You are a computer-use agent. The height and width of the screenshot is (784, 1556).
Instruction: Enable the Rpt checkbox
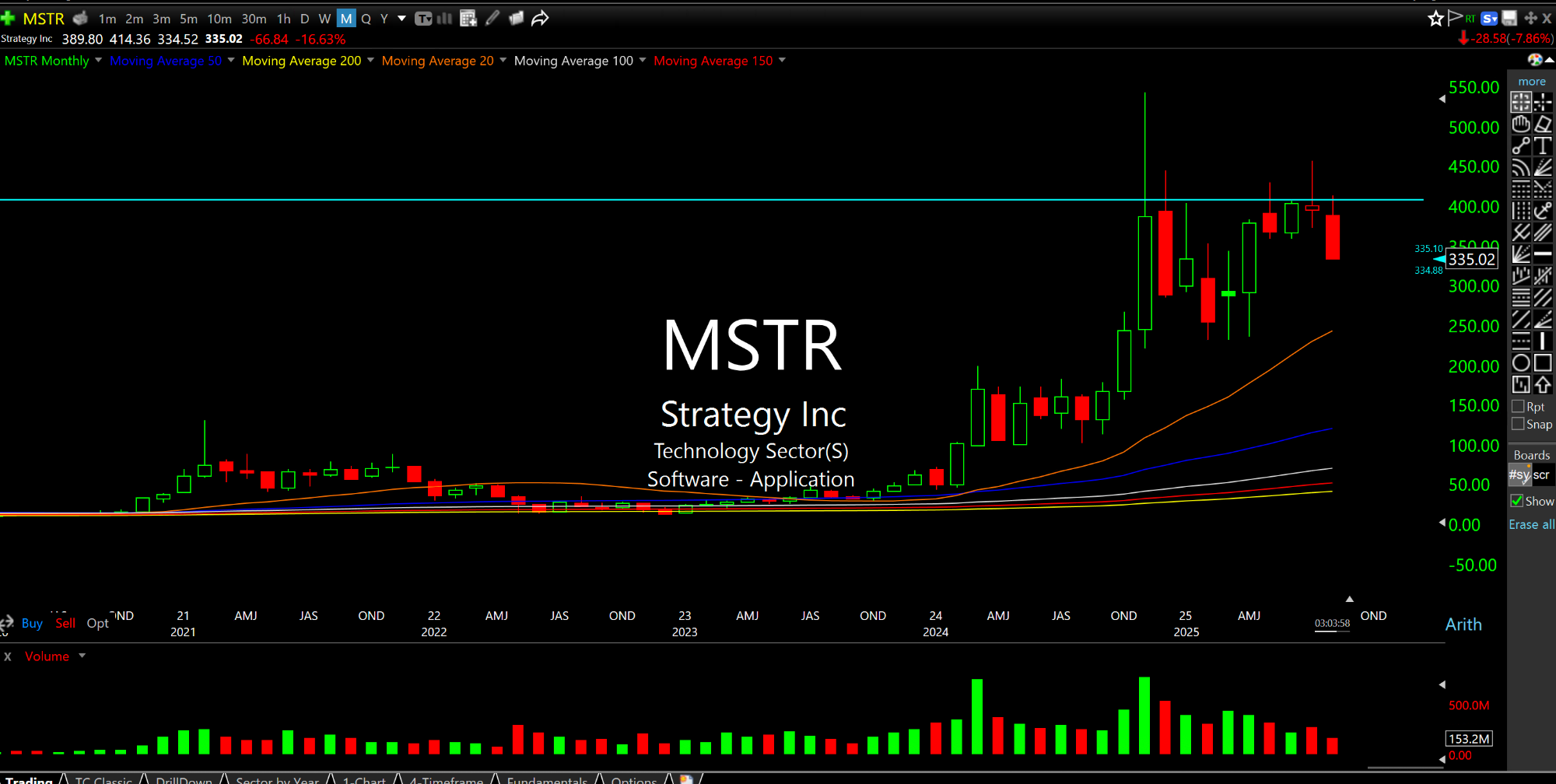pyautogui.click(x=1518, y=406)
